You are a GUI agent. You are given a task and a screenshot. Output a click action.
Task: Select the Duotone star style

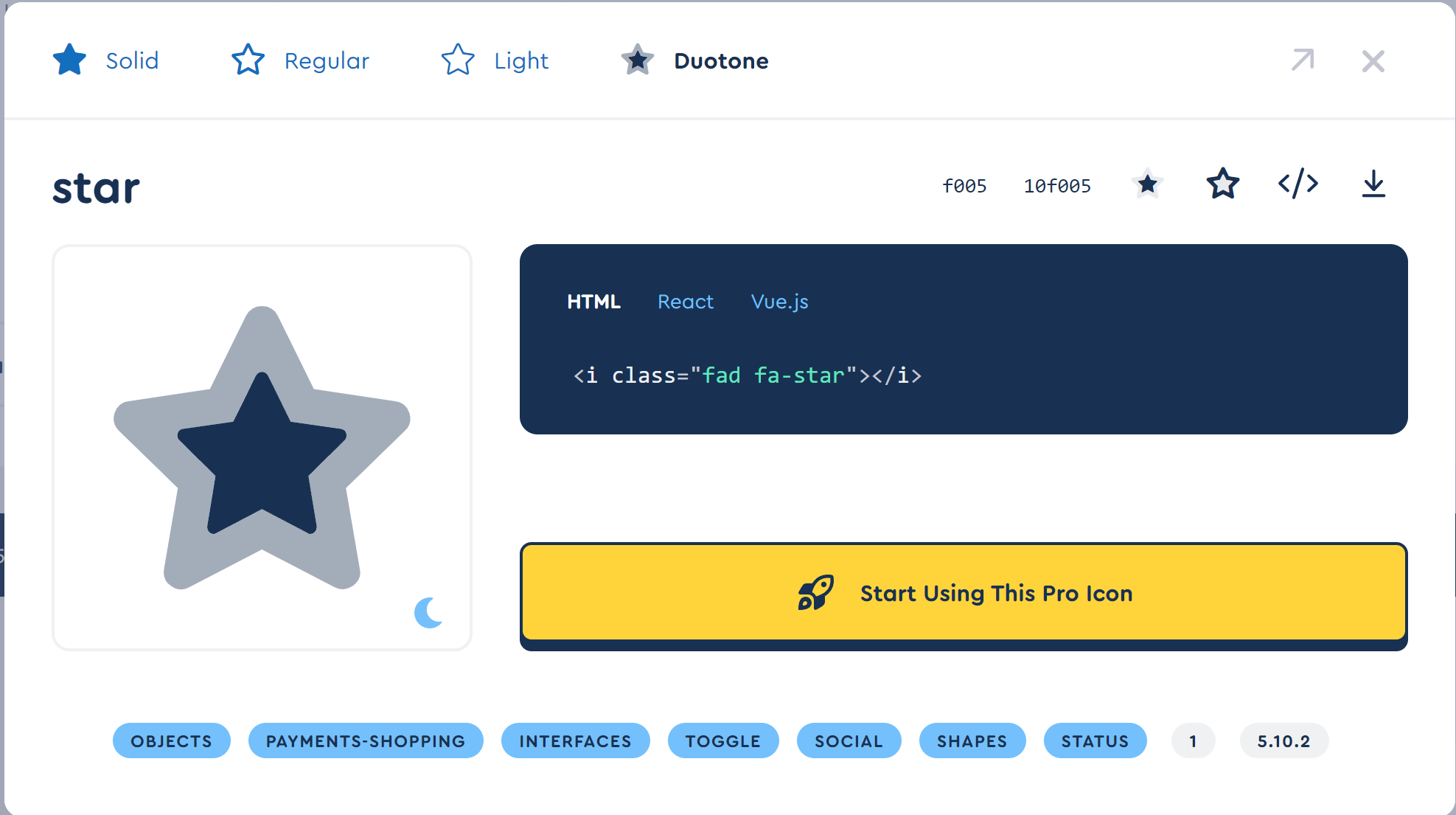(x=695, y=60)
